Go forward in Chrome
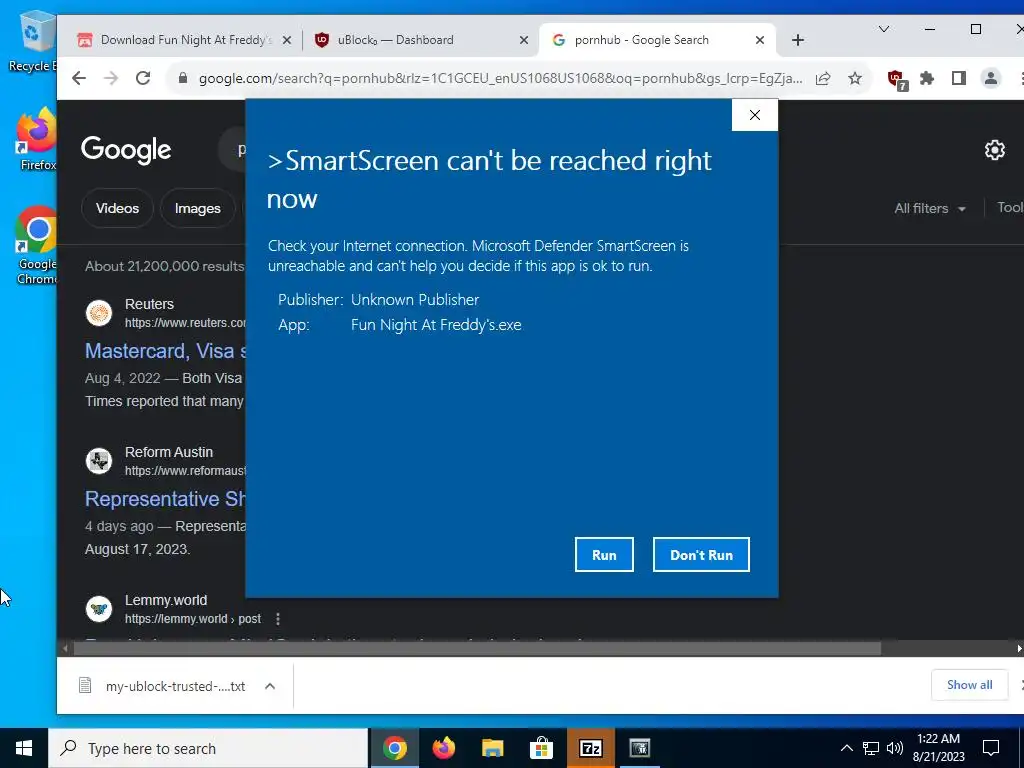Viewport: 1024px width, 768px height. click(x=111, y=78)
